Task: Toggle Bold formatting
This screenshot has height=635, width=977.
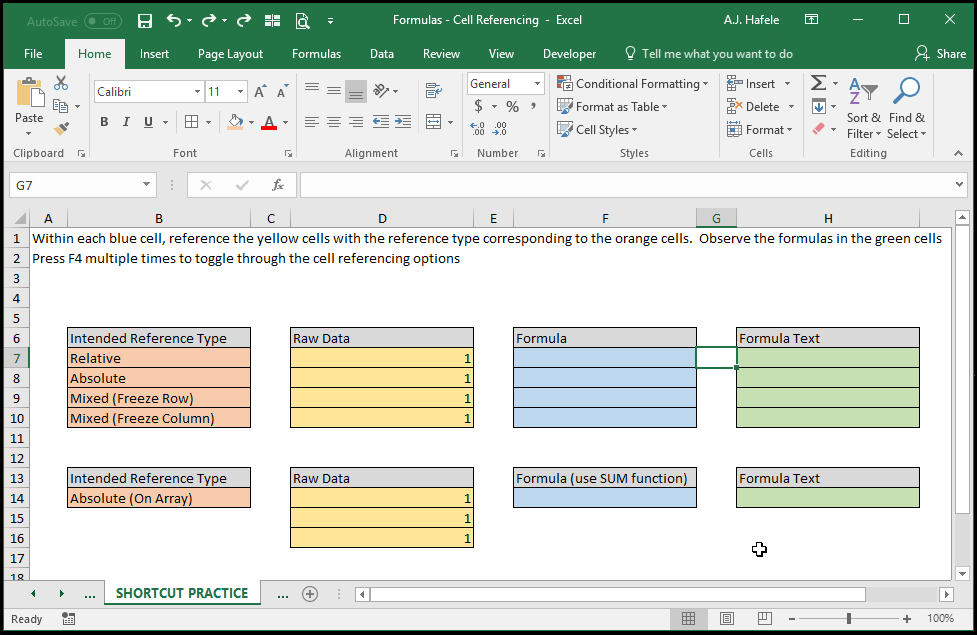Action: [104, 122]
